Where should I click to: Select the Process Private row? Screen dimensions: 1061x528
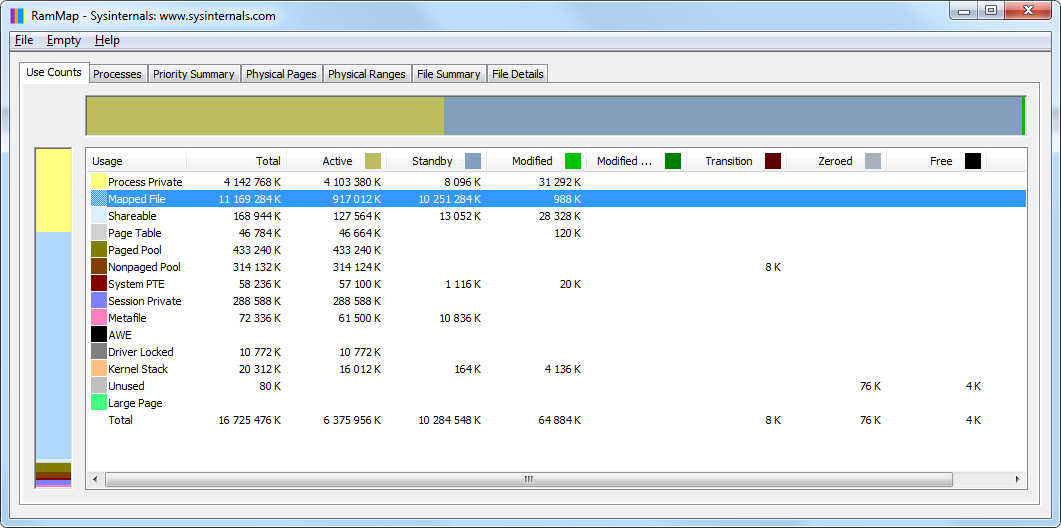tap(558, 182)
